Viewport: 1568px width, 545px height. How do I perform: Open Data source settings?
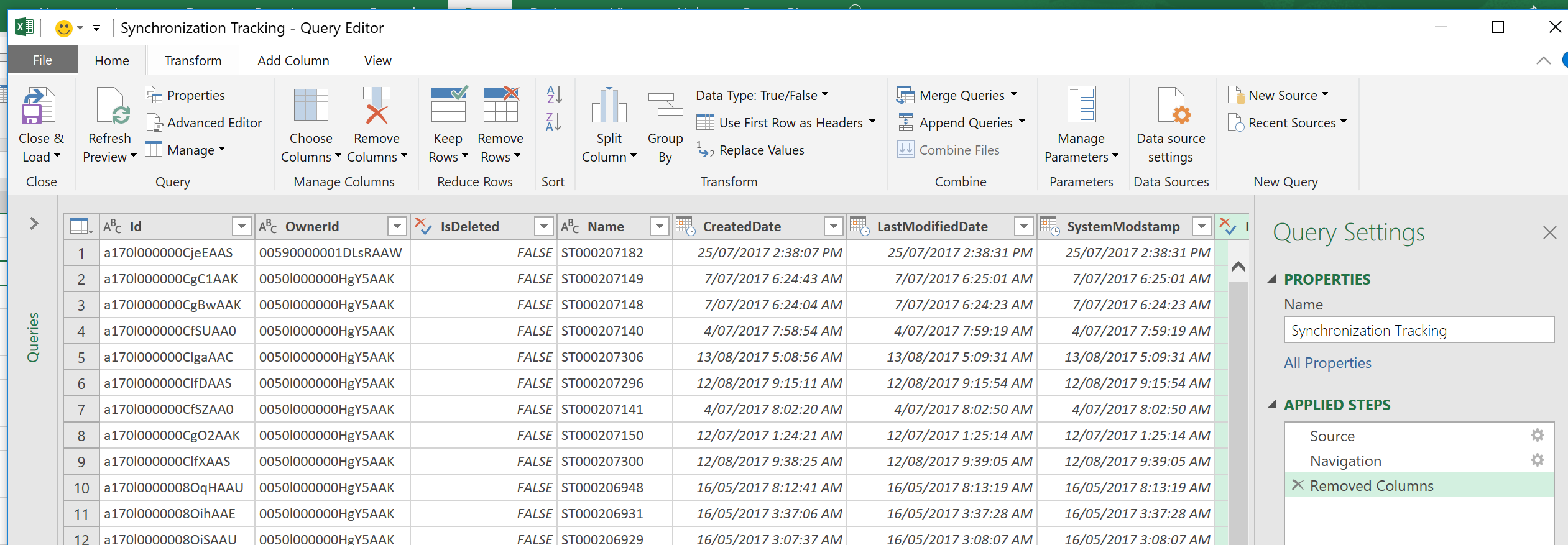pyautogui.click(x=1171, y=125)
